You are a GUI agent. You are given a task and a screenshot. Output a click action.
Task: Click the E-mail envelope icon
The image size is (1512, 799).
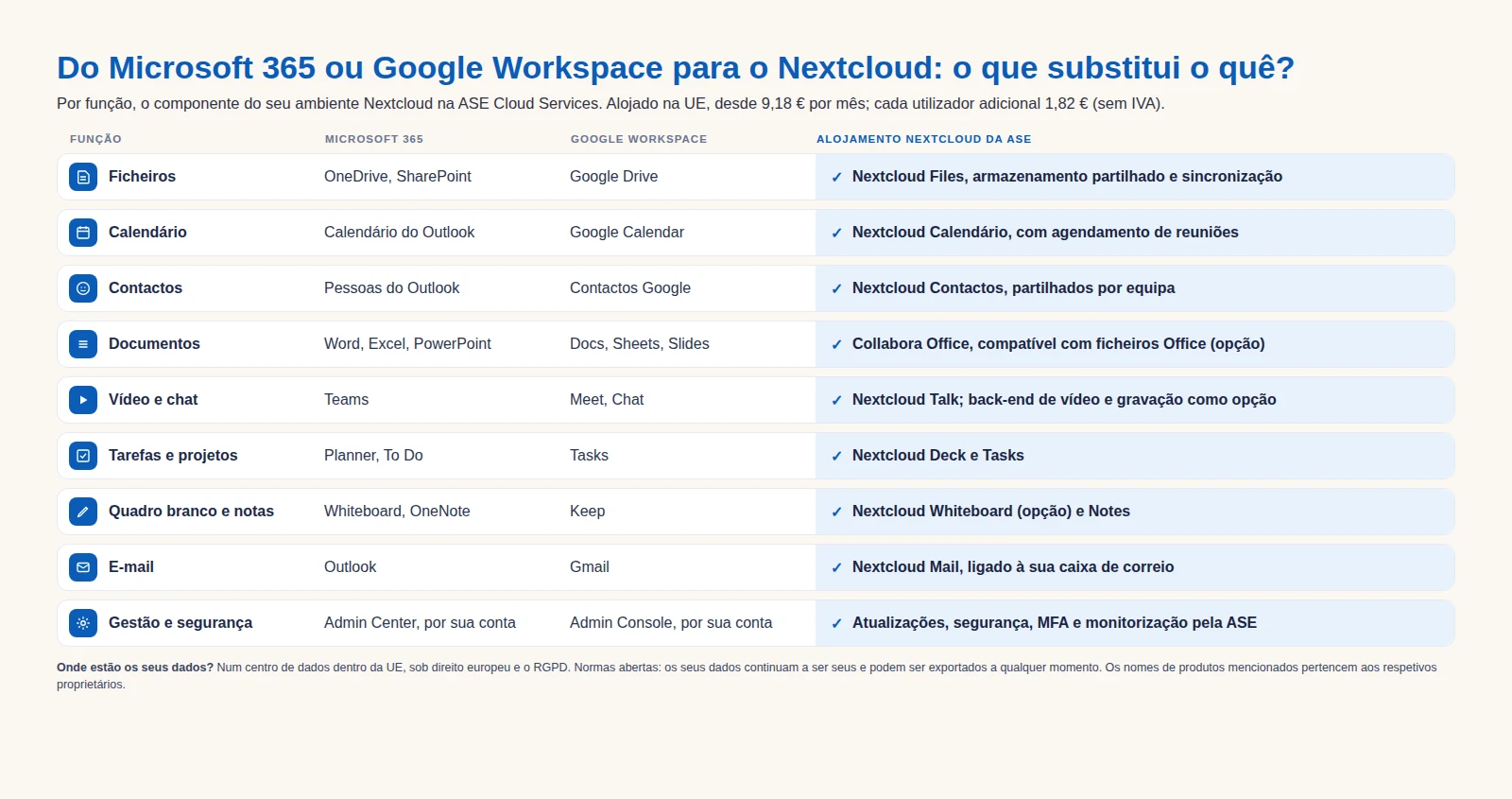[83, 567]
